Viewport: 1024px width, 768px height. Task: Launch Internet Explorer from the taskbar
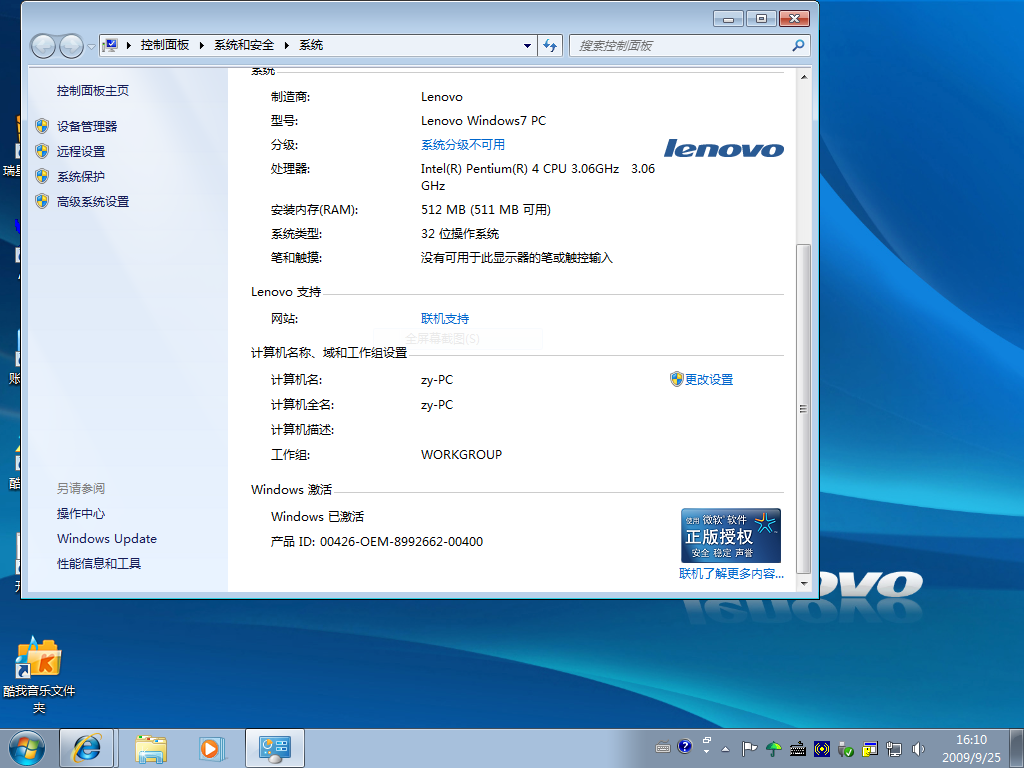coord(87,748)
